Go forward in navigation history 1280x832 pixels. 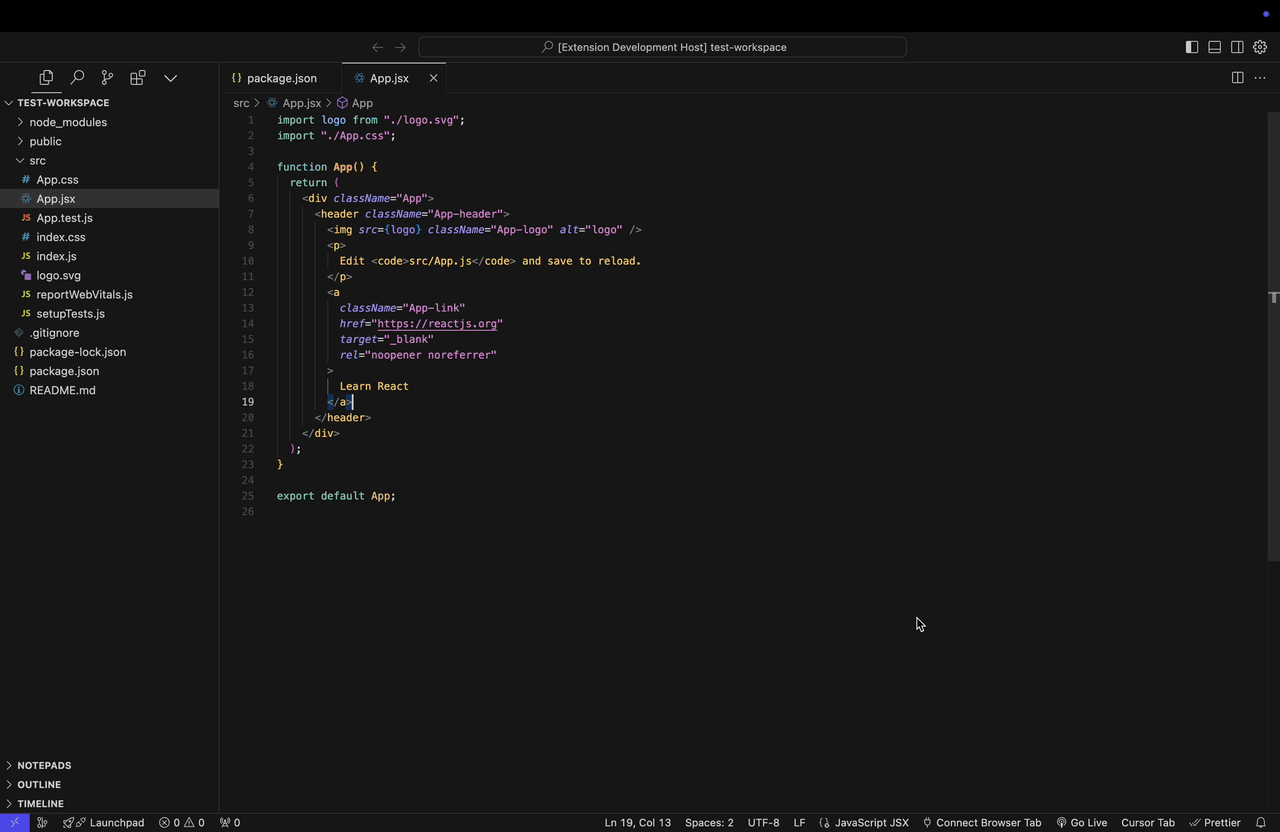click(400, 47)
